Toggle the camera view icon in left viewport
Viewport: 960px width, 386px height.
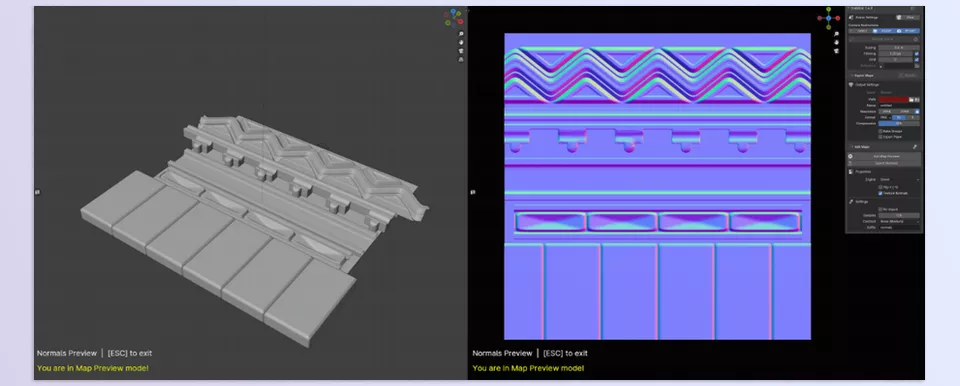[x=461, y=51]
